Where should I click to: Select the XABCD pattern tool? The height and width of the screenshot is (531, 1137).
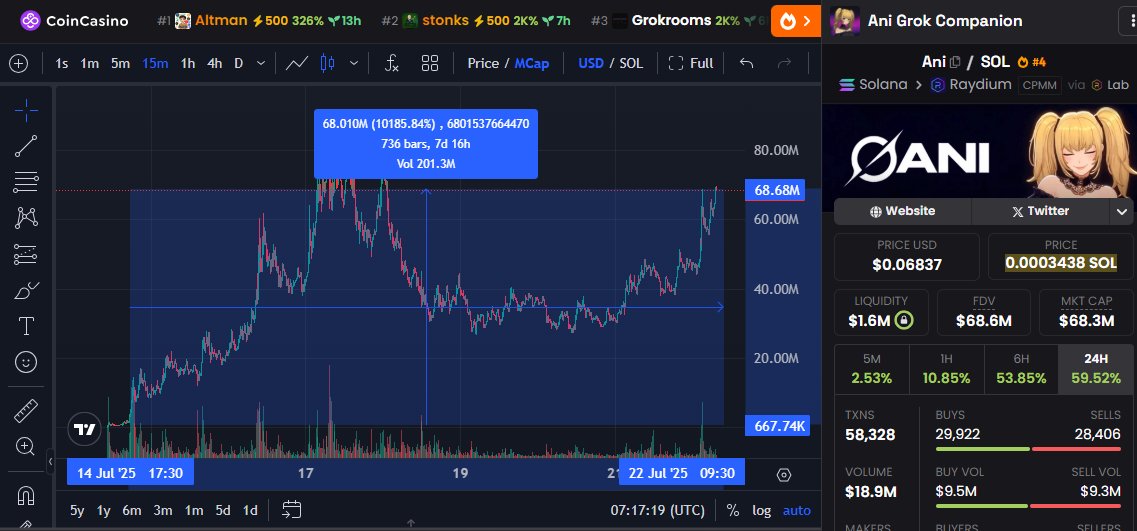(26, 218)
